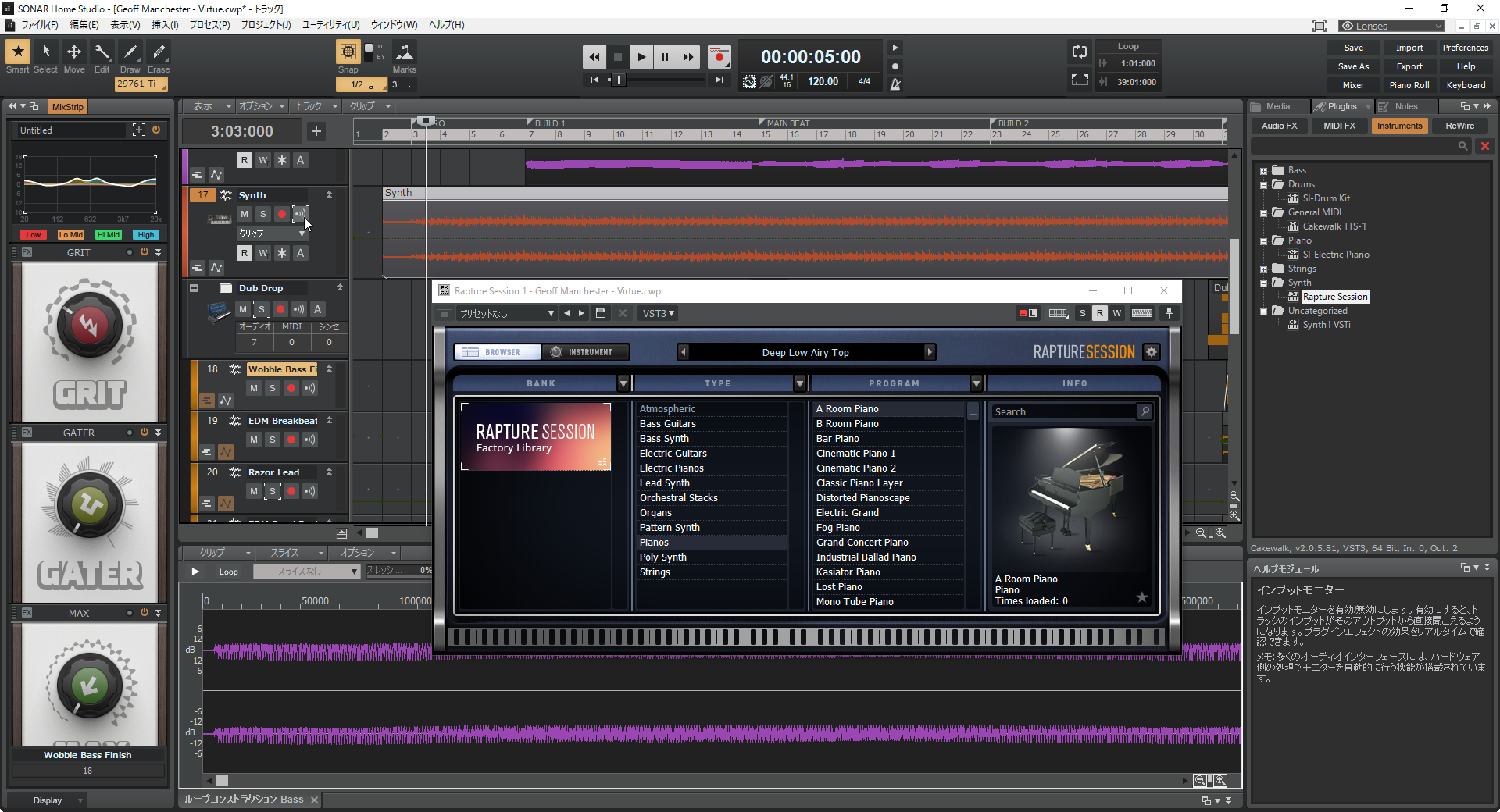The width and height of the screenshot is (1500, 812).
Task: Toggle loop on/off icon
Action: tap(1080, 52)
